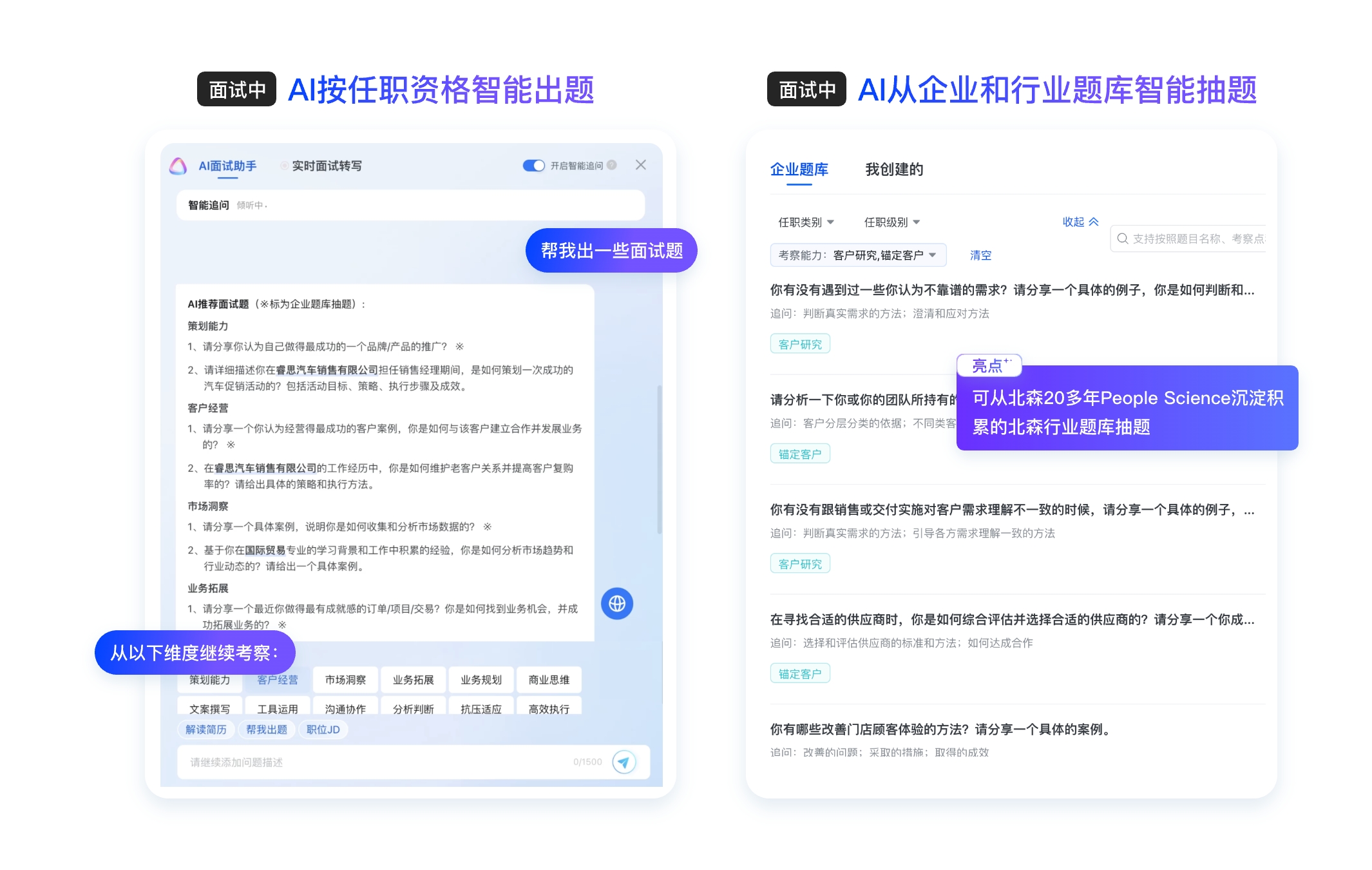Click the paper plane send icon
This screenshot has width=1372, height=870.
[624, 762]
